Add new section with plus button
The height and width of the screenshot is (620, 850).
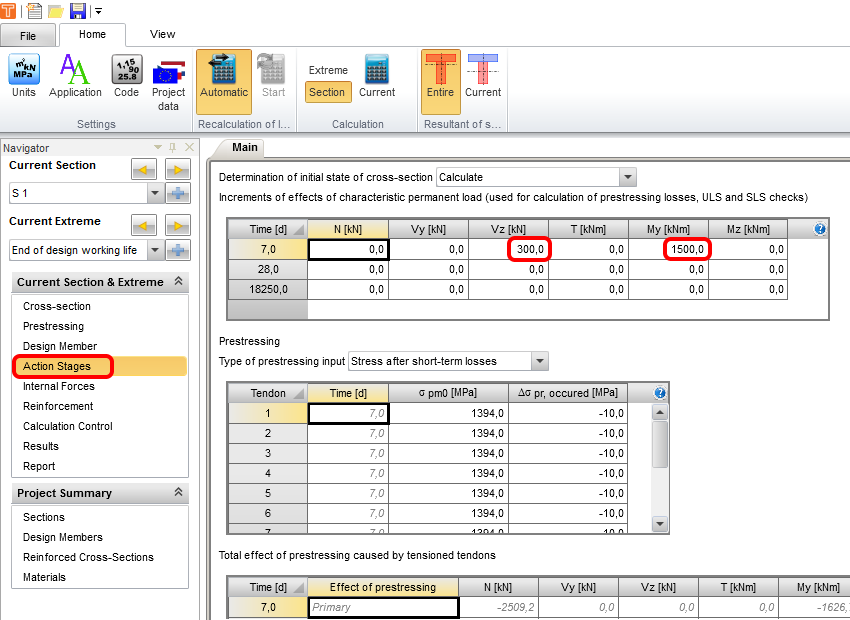pos(178,194)
